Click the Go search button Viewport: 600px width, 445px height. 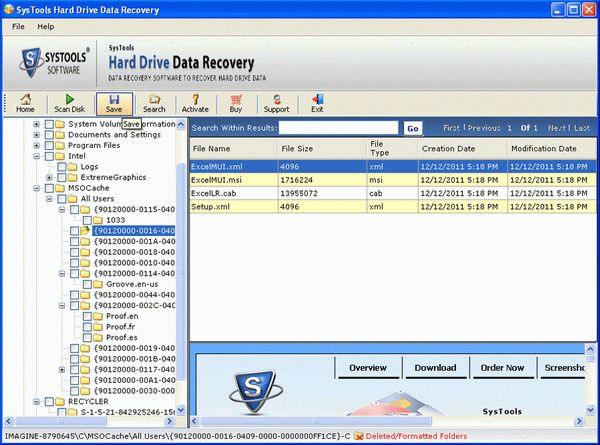[412, 128]
